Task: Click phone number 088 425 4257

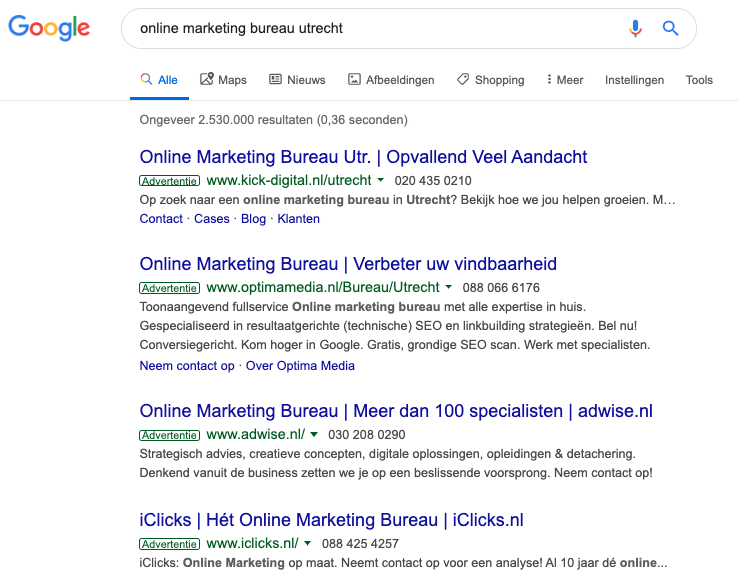Action: click(x=360, y=544)
